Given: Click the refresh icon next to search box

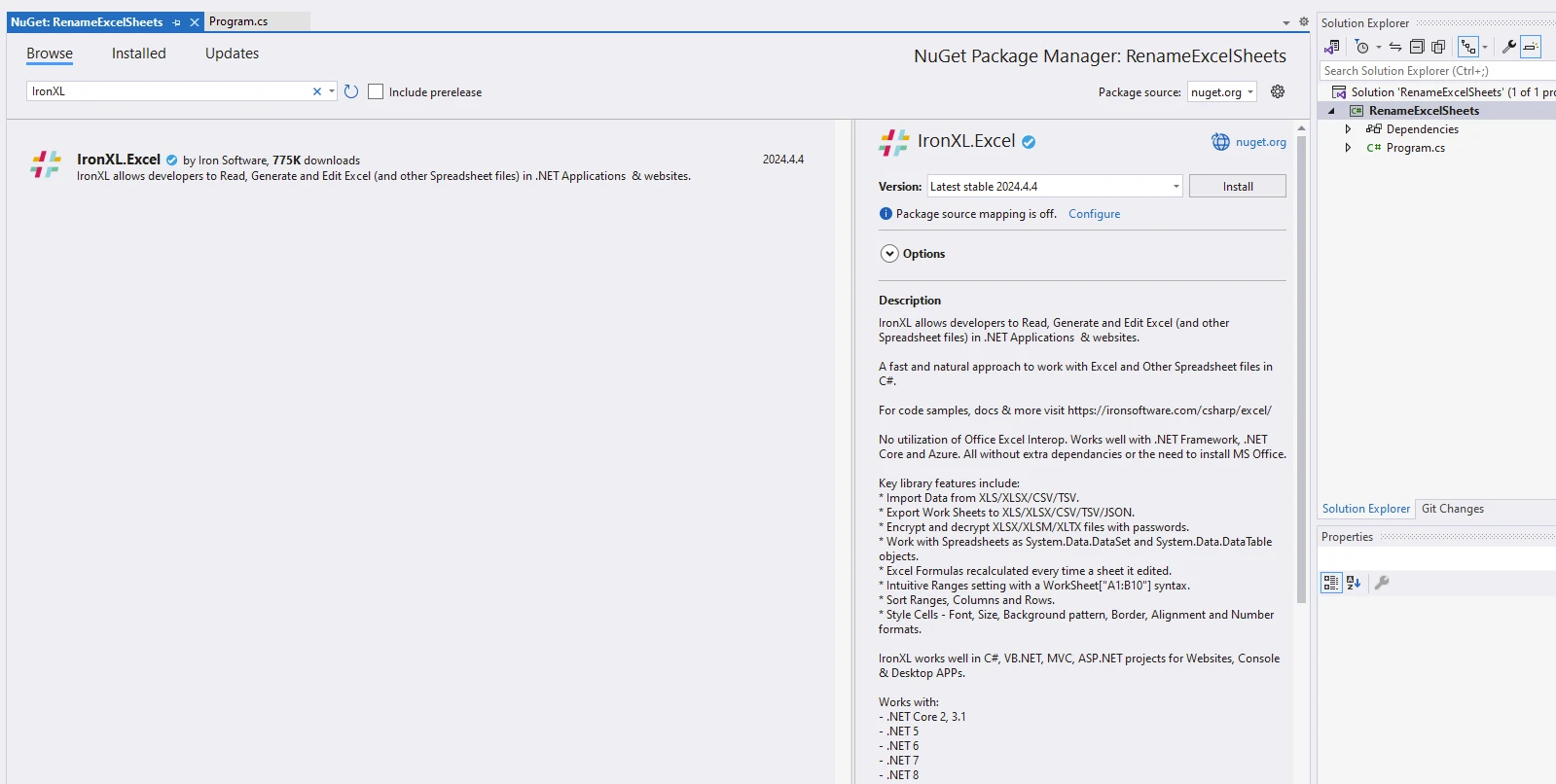Looking at the screenshot, I should (351, 91).
